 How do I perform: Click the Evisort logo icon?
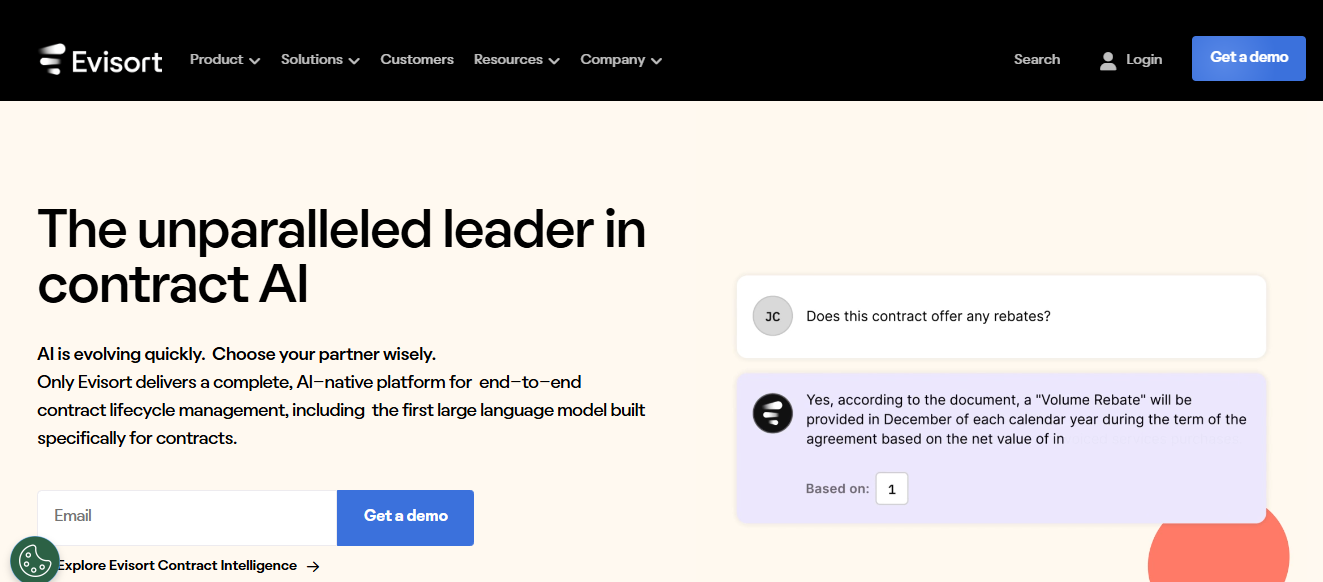52,59
